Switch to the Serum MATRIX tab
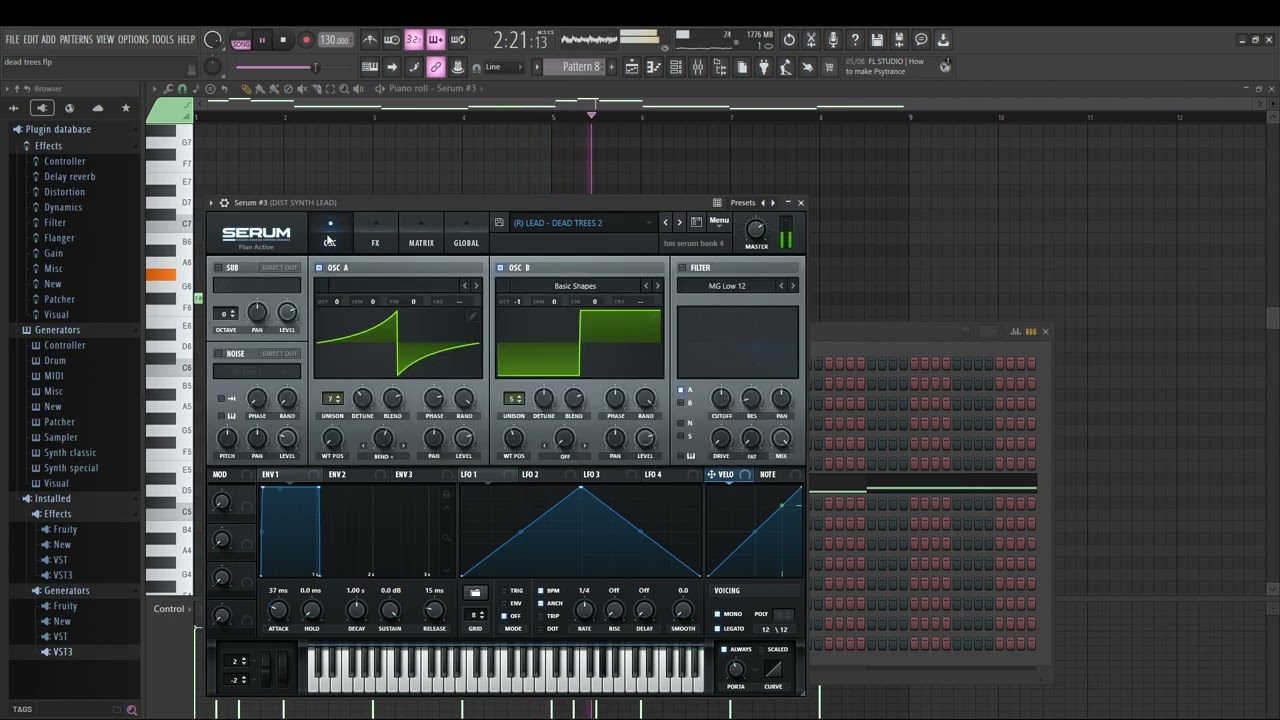 point(421,234)
